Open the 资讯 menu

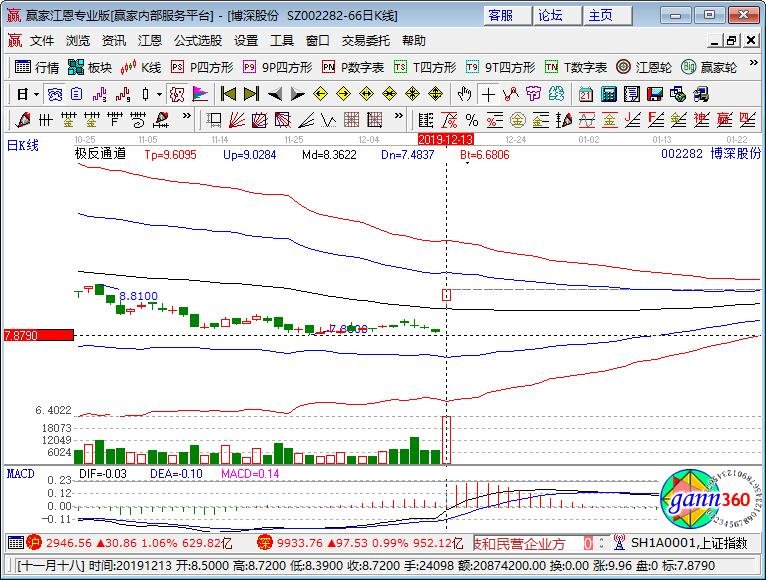(114, 41)
